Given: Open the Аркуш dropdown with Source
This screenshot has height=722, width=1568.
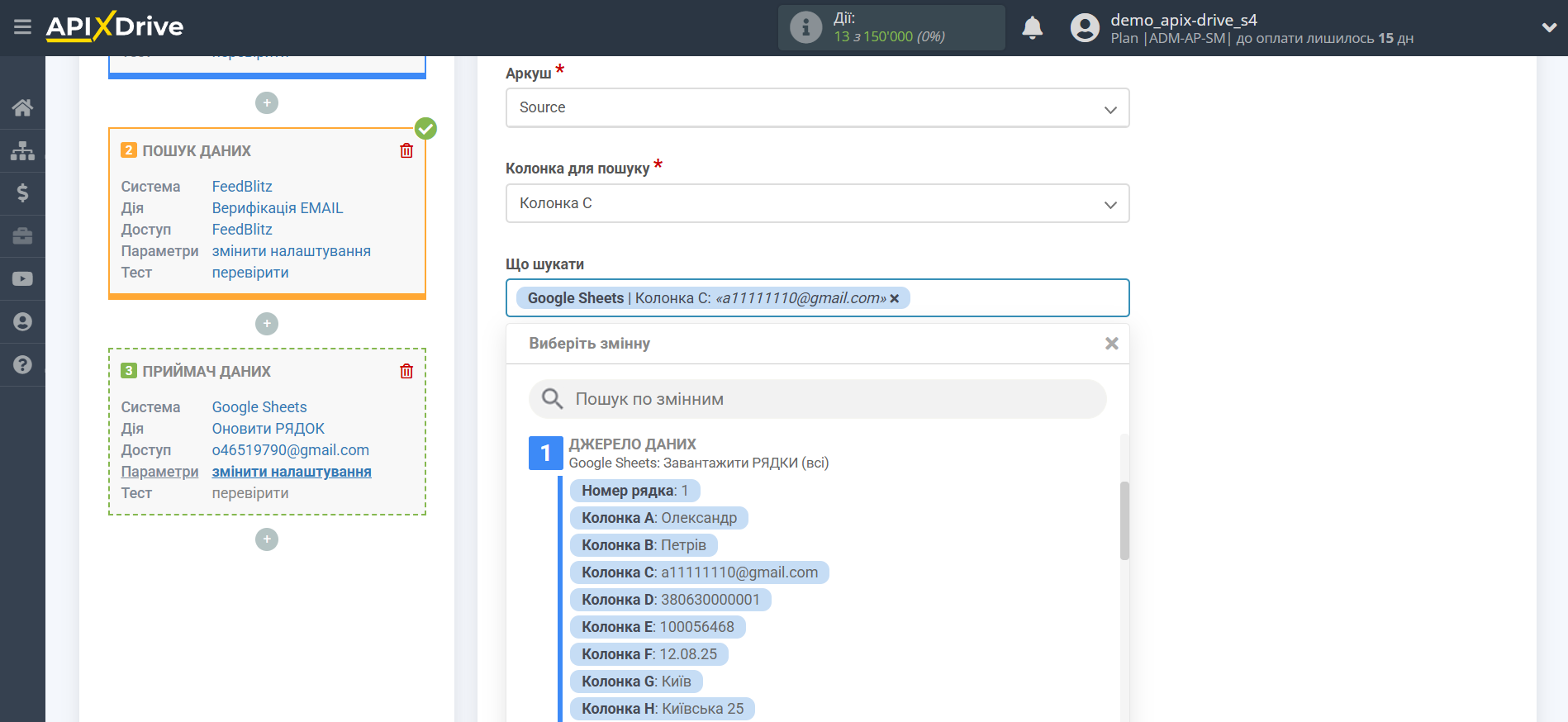Looking at the screenshot, I should (817, 108).
